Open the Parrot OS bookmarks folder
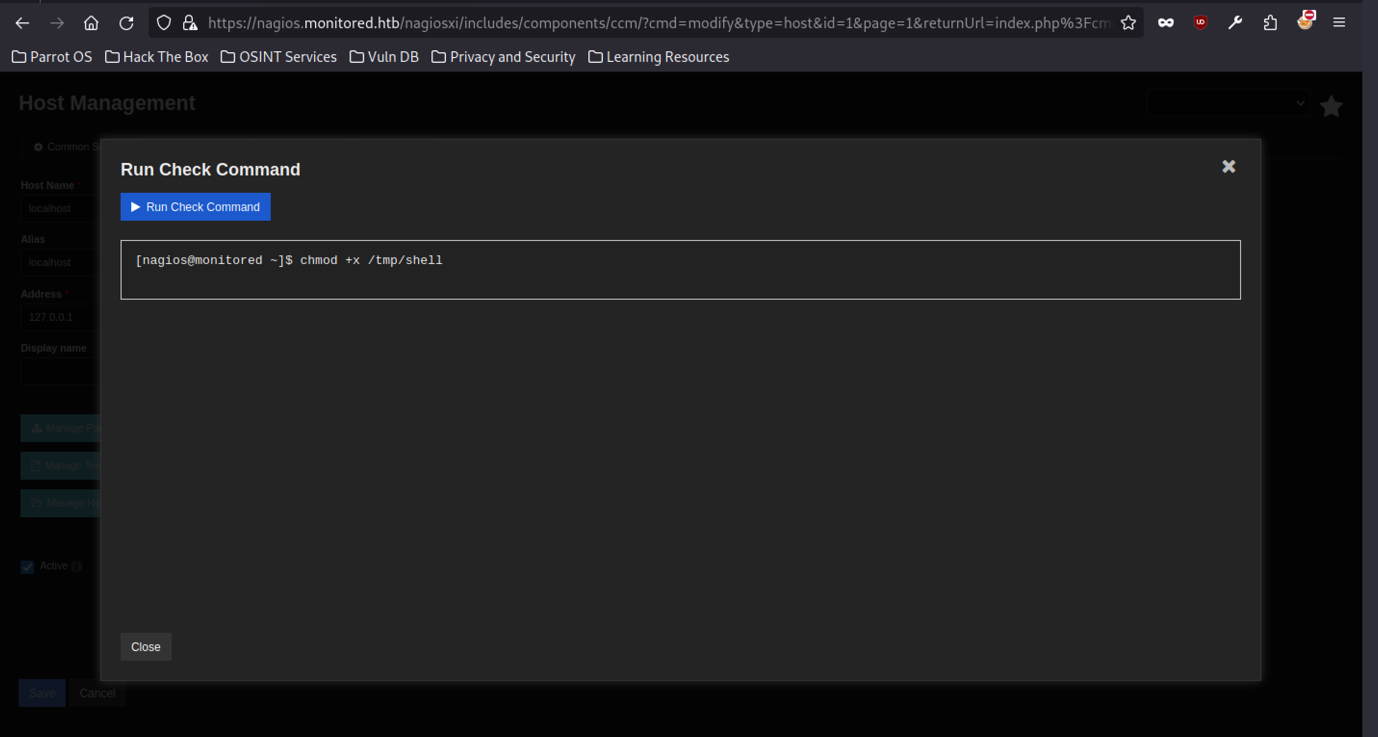 pos(52,57)
